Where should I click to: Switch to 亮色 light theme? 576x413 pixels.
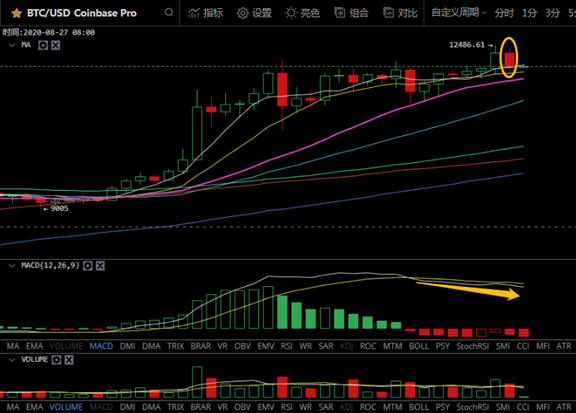coord(302,13)
